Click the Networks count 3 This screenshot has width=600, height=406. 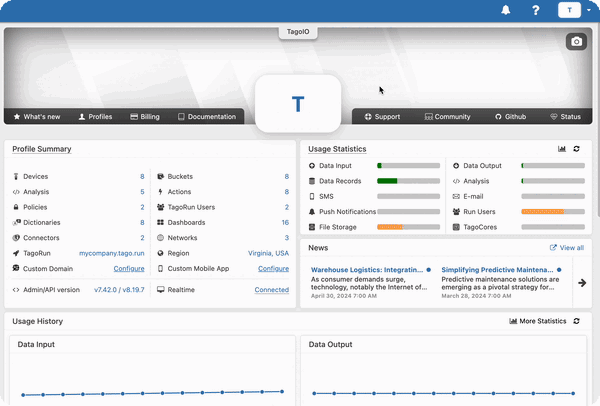pos(287,238)
